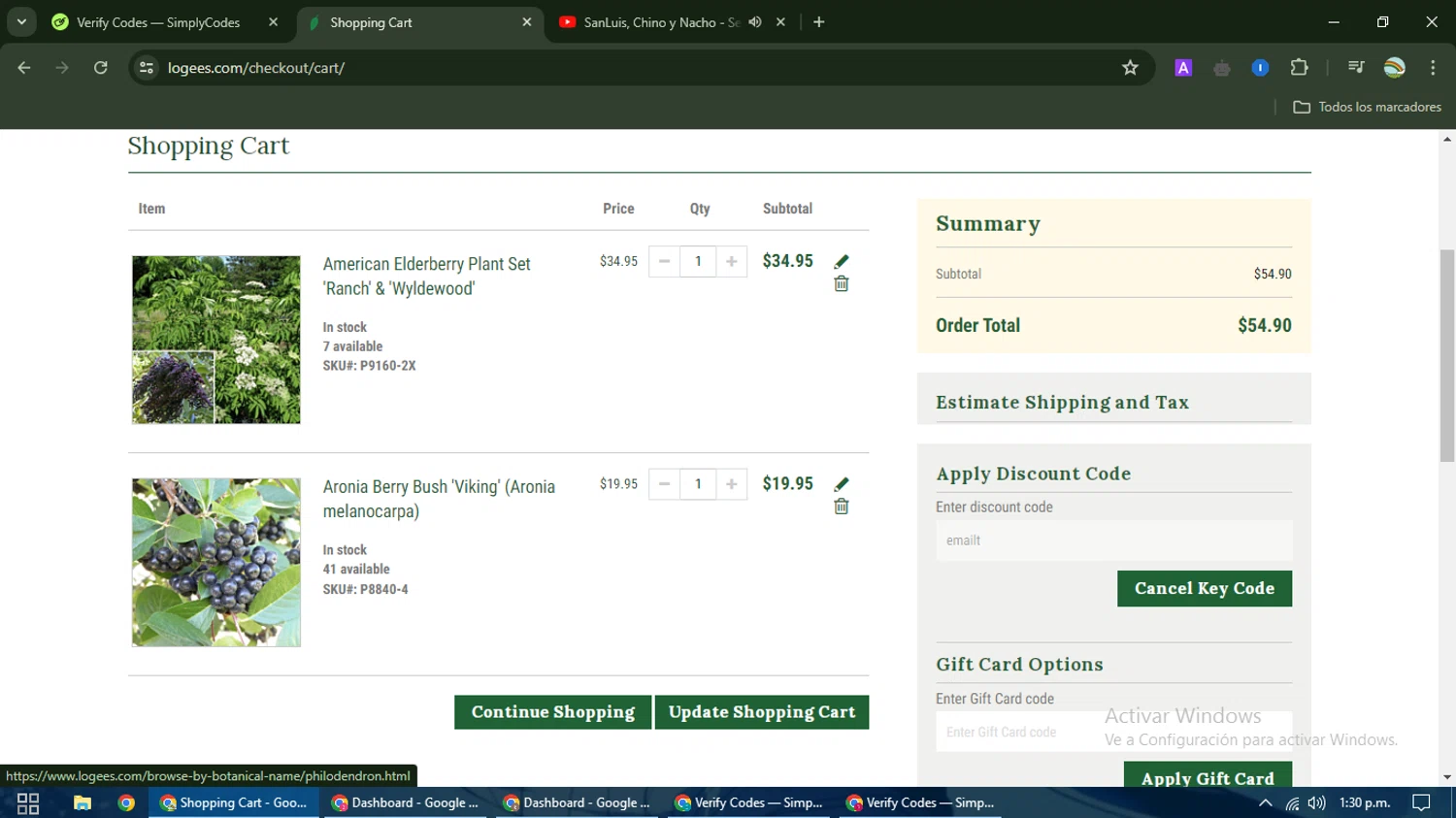Open the Chrome profile avatar
Screen dimensions: 1456x818
pyautogui.click(x=1395, y=68)
